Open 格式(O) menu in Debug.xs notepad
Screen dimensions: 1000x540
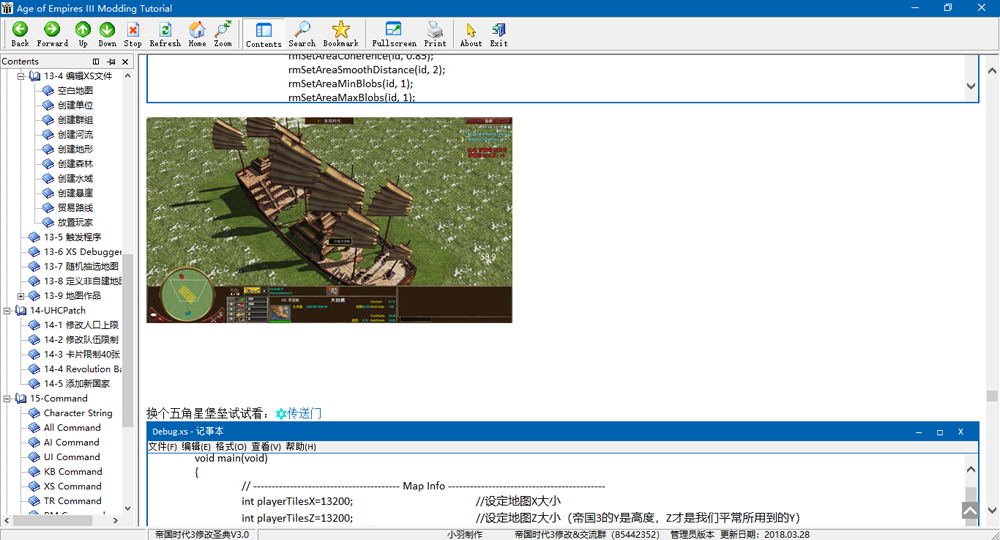[x=231, y=447]
